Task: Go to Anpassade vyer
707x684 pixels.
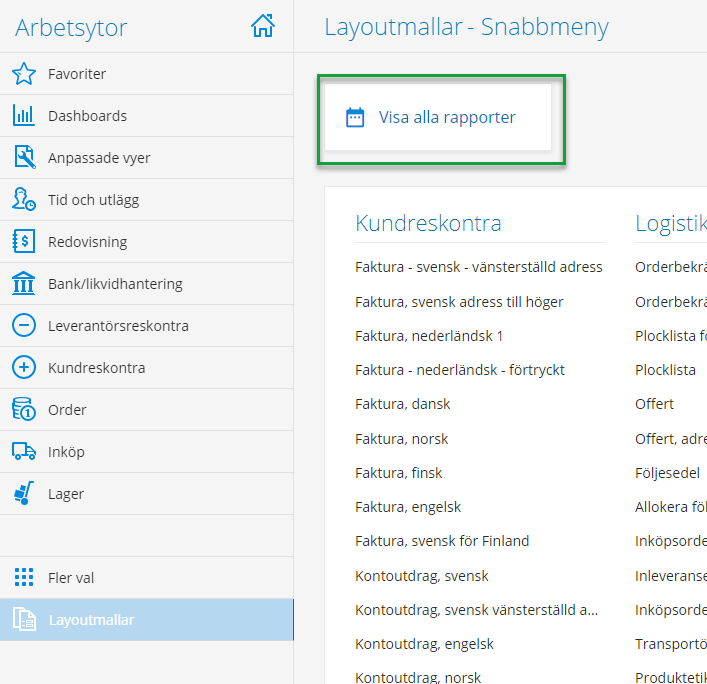Action: tap(147, 158)
